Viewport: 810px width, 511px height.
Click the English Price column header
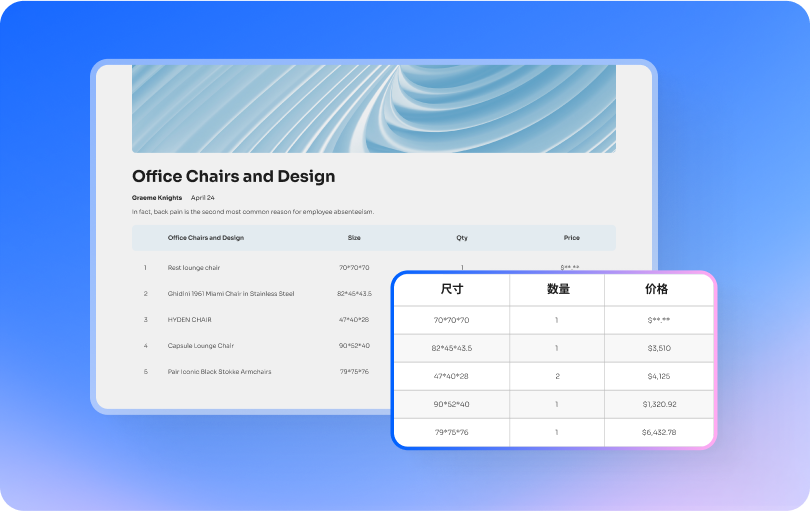coord(571,238)
